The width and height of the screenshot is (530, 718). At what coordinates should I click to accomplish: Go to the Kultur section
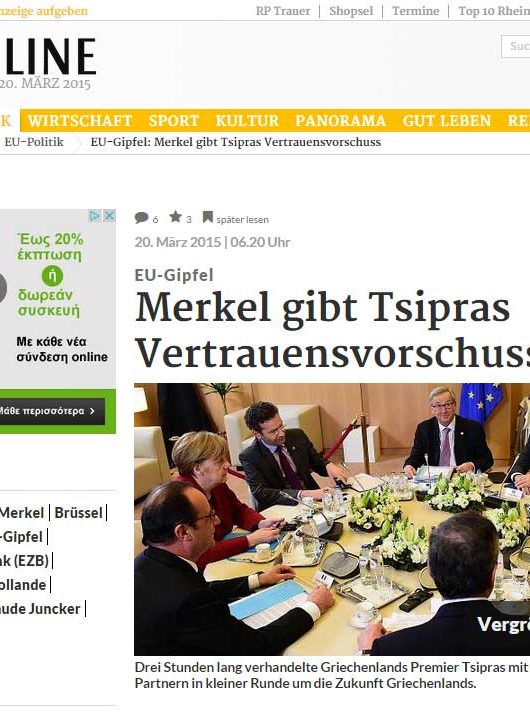pyautogui.click(x=247, y=120)
